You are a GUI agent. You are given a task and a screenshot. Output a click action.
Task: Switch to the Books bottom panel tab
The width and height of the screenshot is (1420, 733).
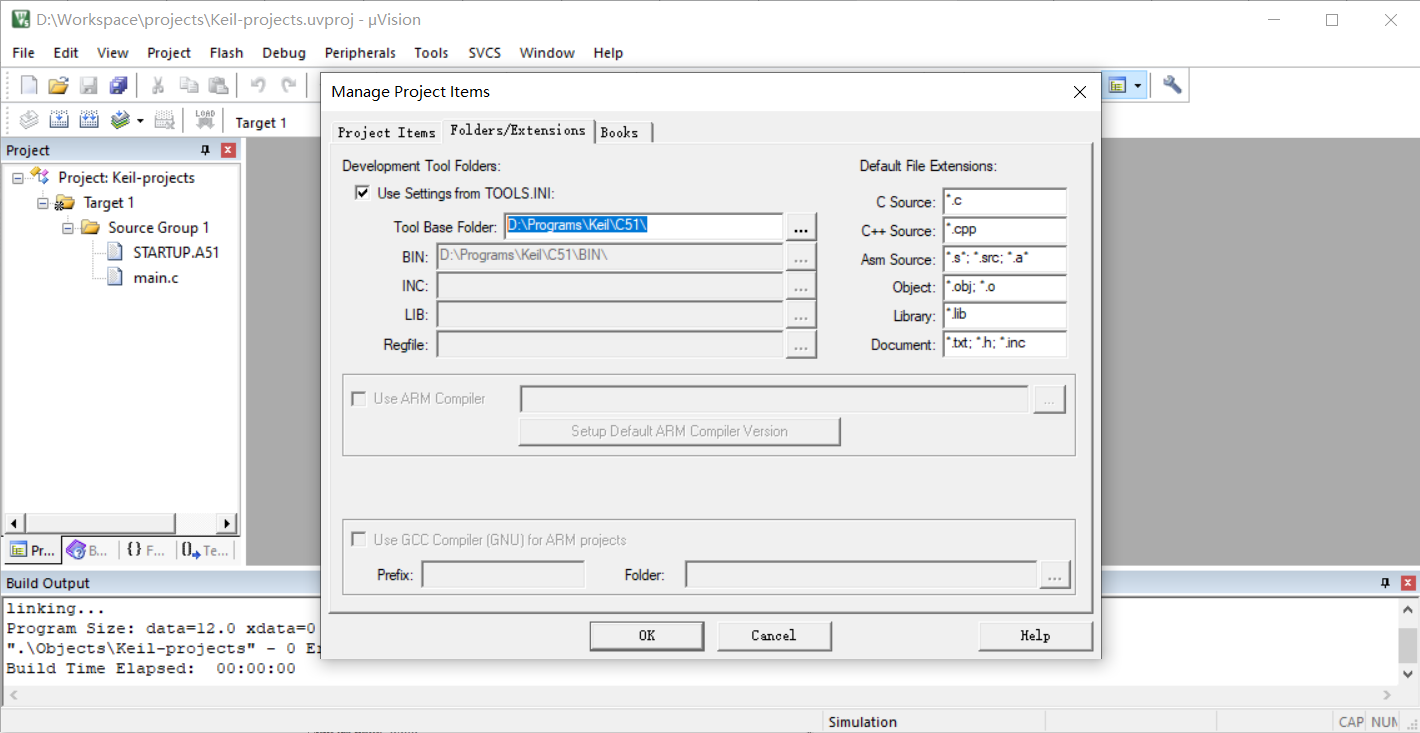click(x=87, y=550)
